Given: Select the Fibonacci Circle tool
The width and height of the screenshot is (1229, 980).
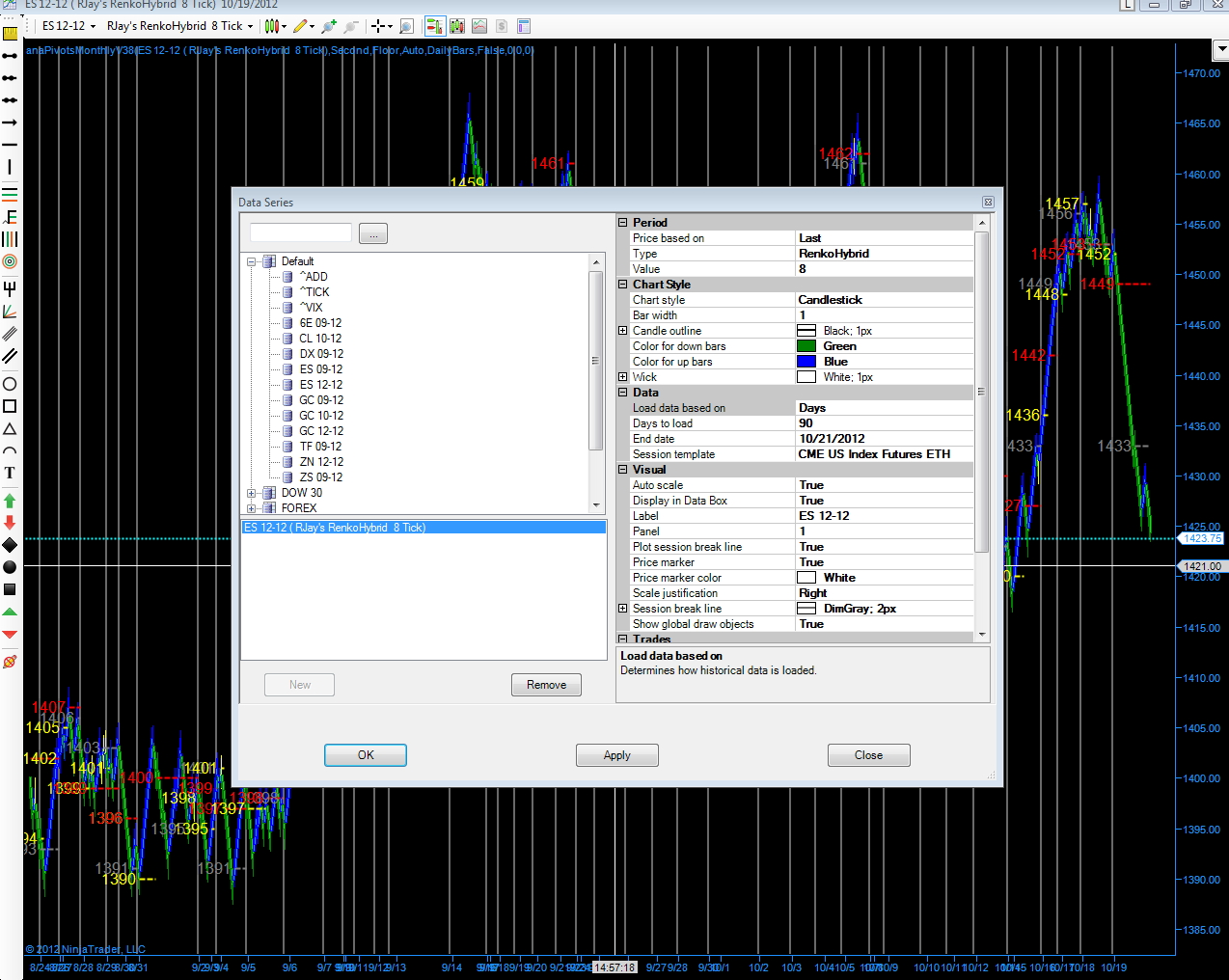Looking at the screenshot, I should (x=10, y=261).
